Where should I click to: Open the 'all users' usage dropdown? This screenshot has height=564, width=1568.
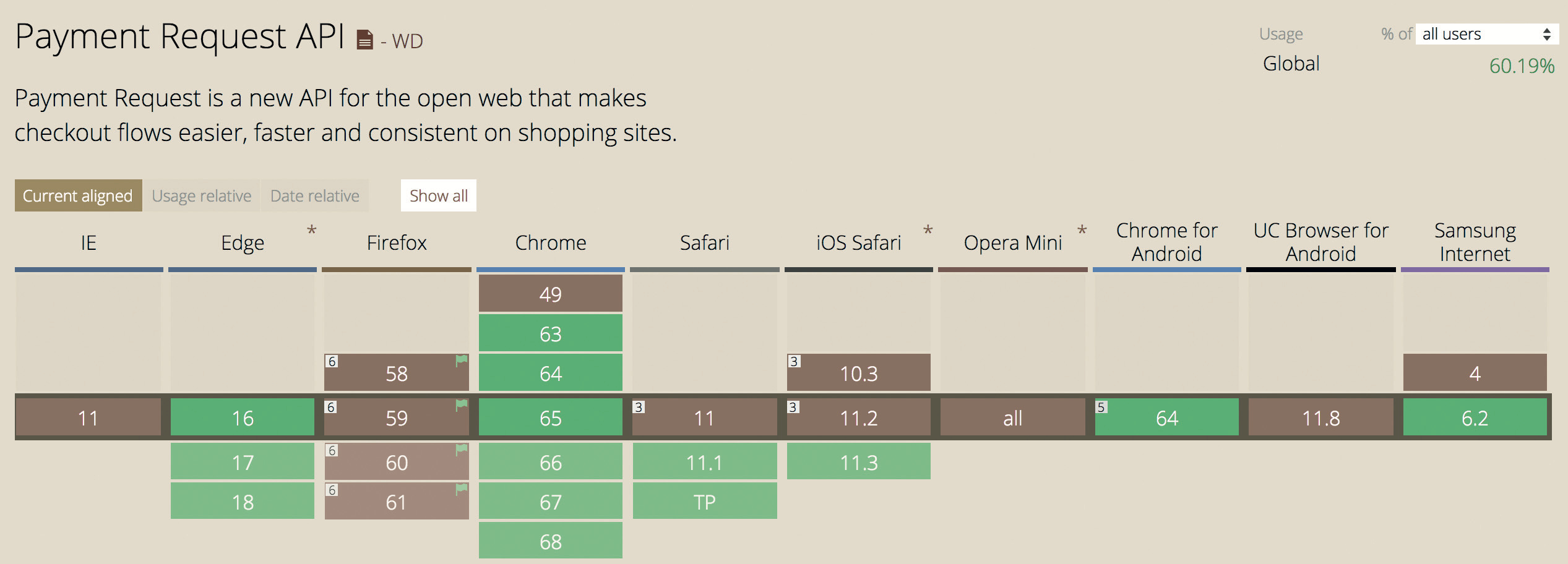click(1486, 34)
